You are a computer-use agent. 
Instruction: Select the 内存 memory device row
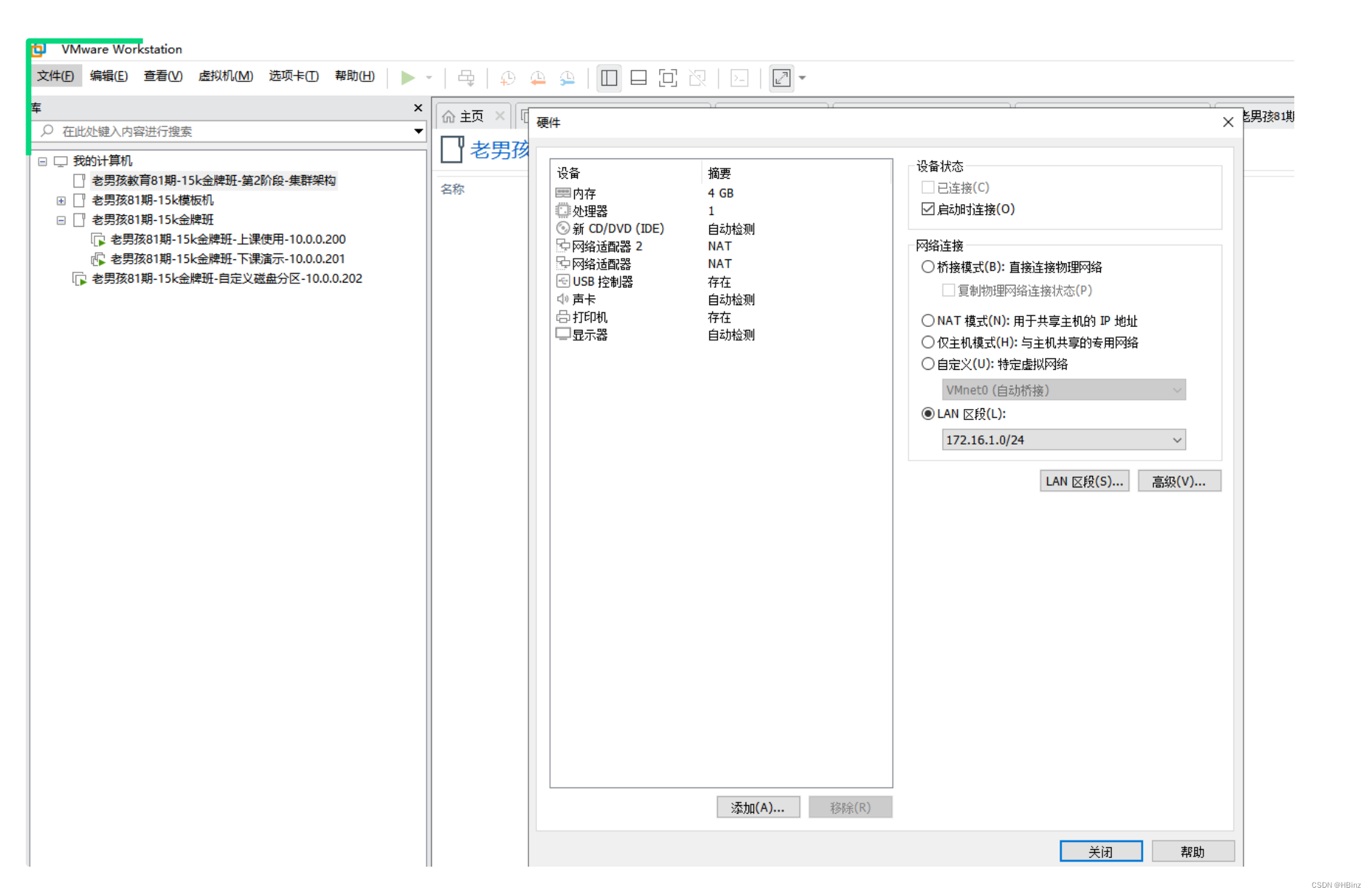coord(721,193)
